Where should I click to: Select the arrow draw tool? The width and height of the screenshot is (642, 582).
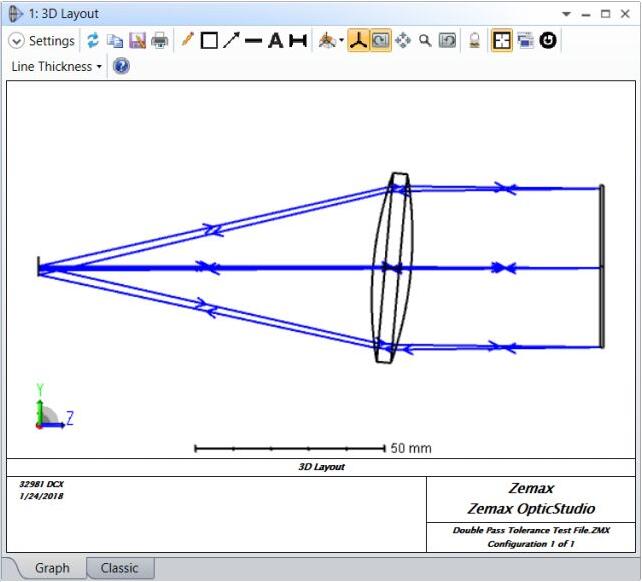click(x=231, y=40)
